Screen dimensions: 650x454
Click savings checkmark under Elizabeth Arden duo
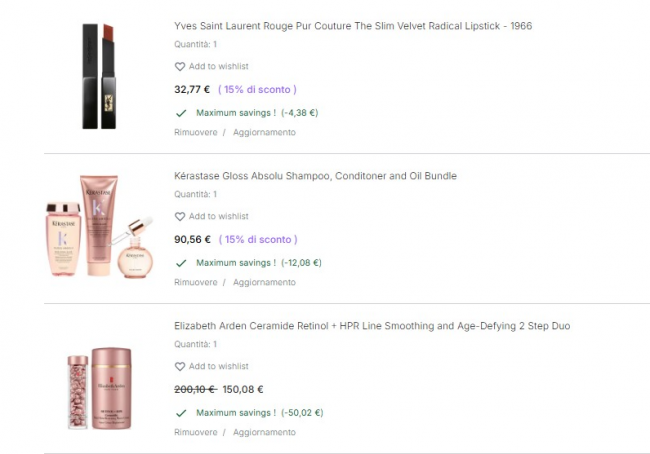(181, 413)
